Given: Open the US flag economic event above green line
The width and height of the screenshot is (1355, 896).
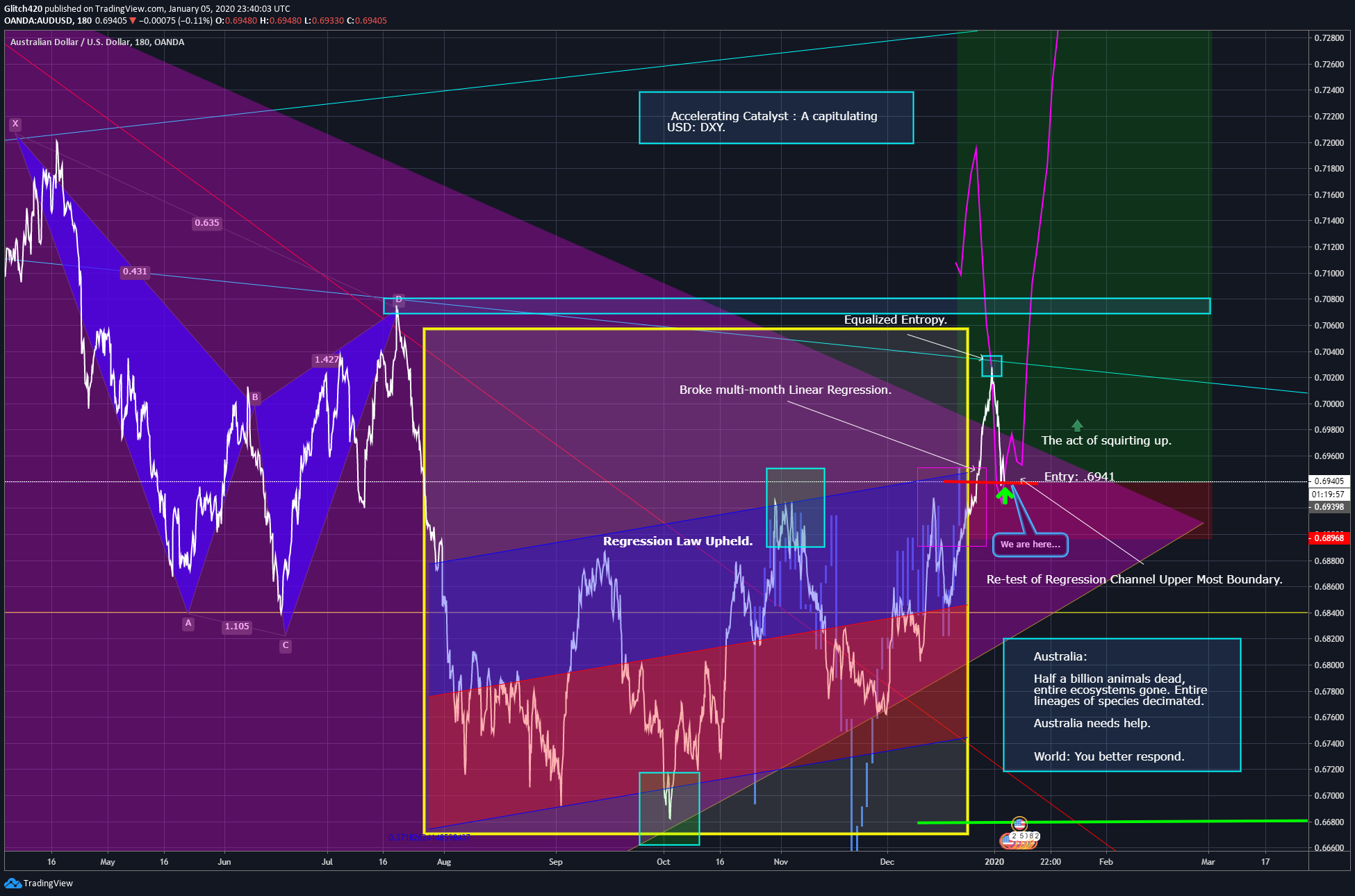Looking at the screenshot, I should (1019, 824).
